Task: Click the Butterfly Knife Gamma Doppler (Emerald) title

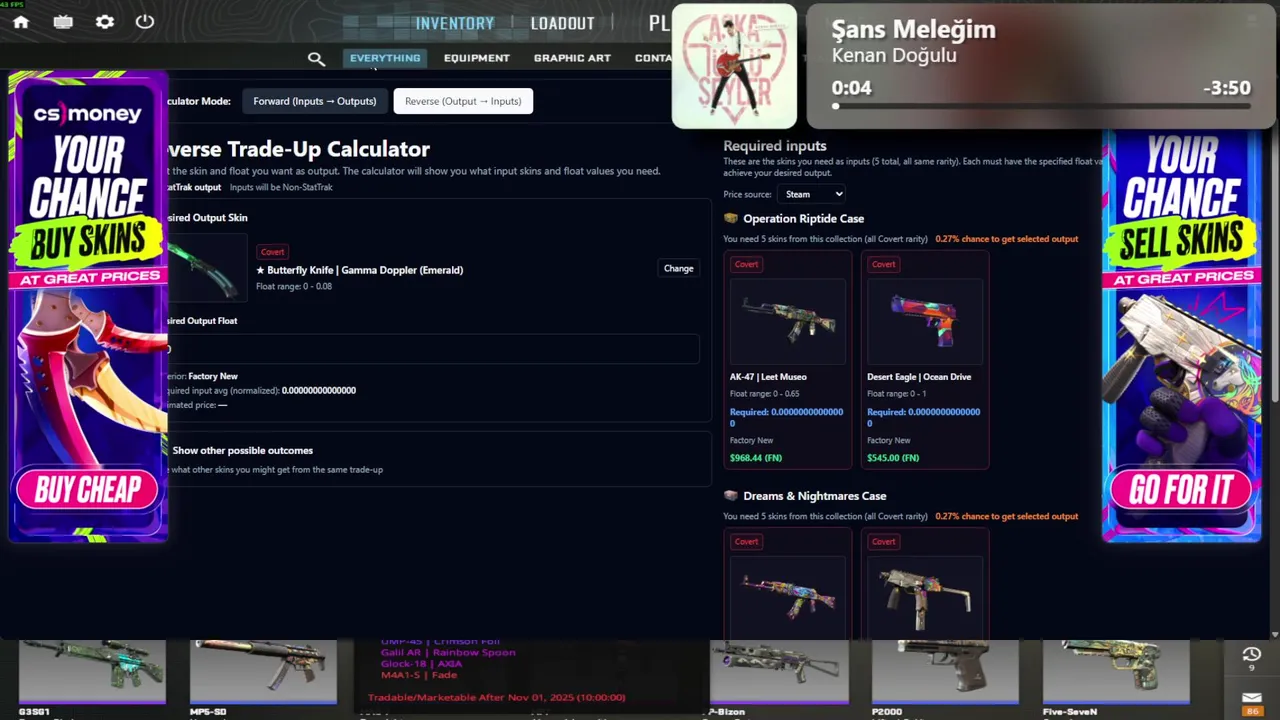Action: click(360, 270)
